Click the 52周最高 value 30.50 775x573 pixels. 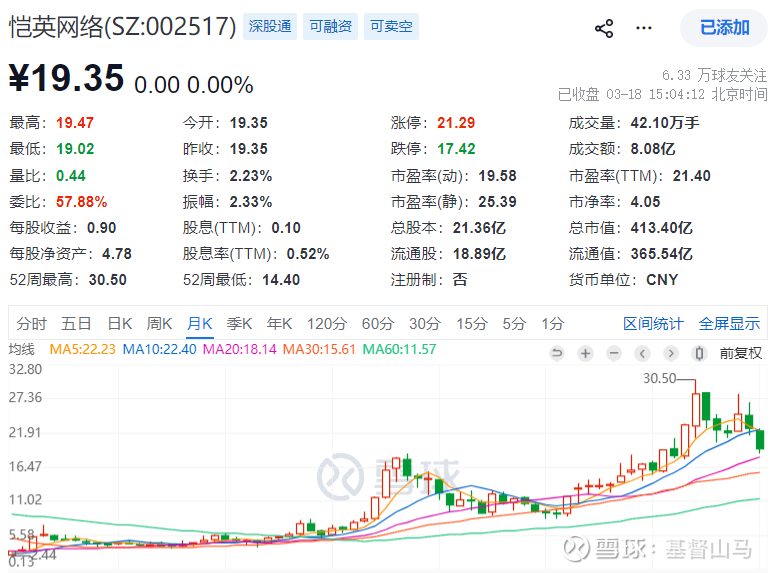108,280
